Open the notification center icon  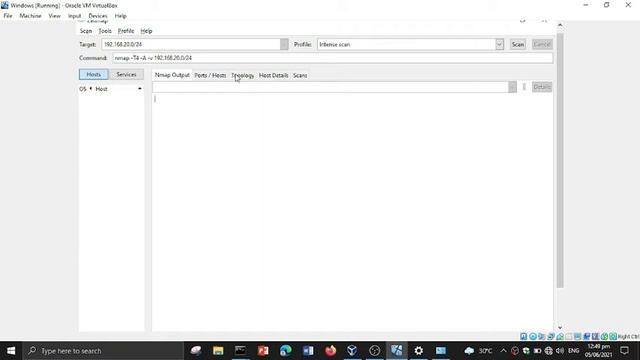tap(624, 351)
